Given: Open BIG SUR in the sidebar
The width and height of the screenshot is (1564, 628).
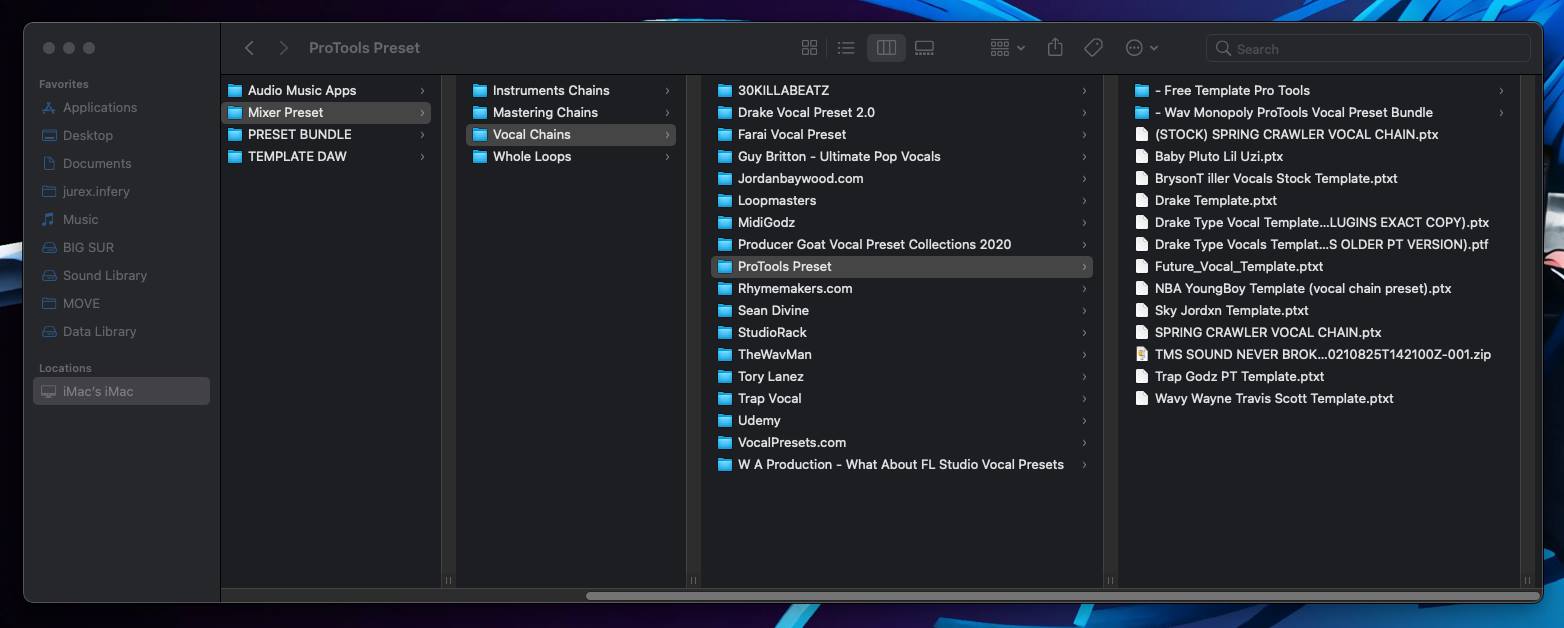Looking at the screenshot, I should 122,247.
